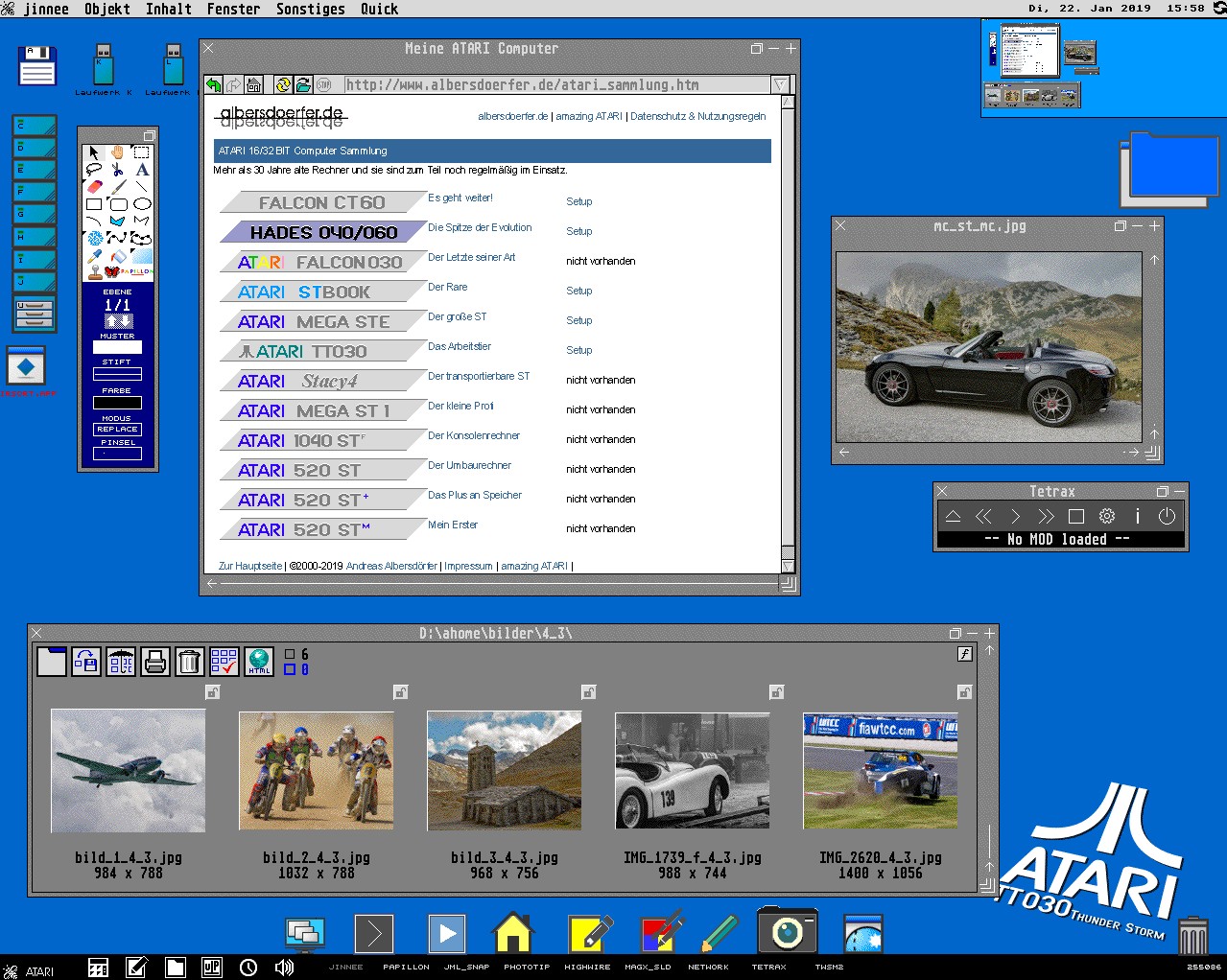Activate the text tool letter A
The width and height of the screenshot is (1227, 980).
(x=141, y=170)
